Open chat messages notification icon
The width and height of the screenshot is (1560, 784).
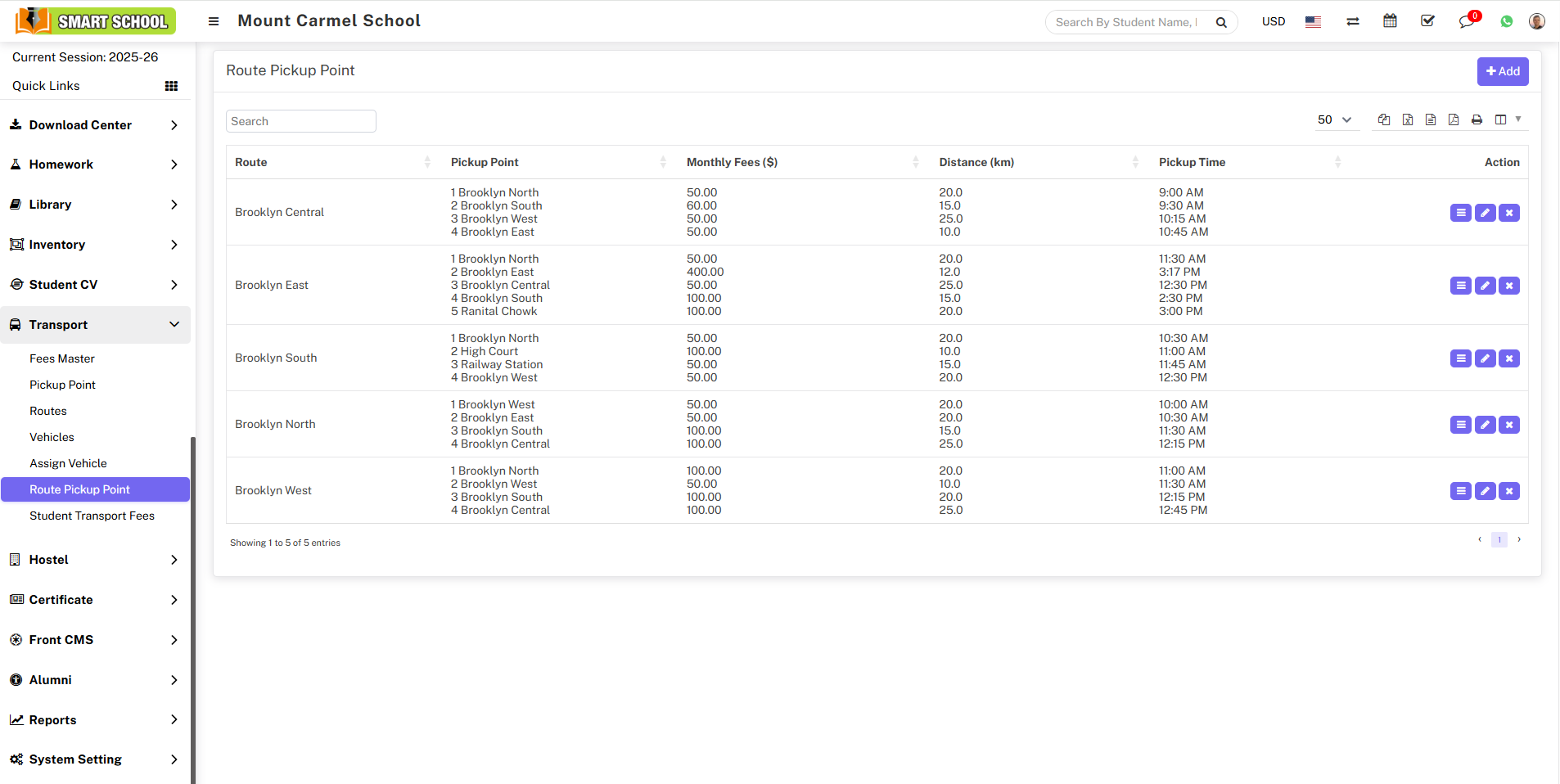click(x=1466, y=21)
